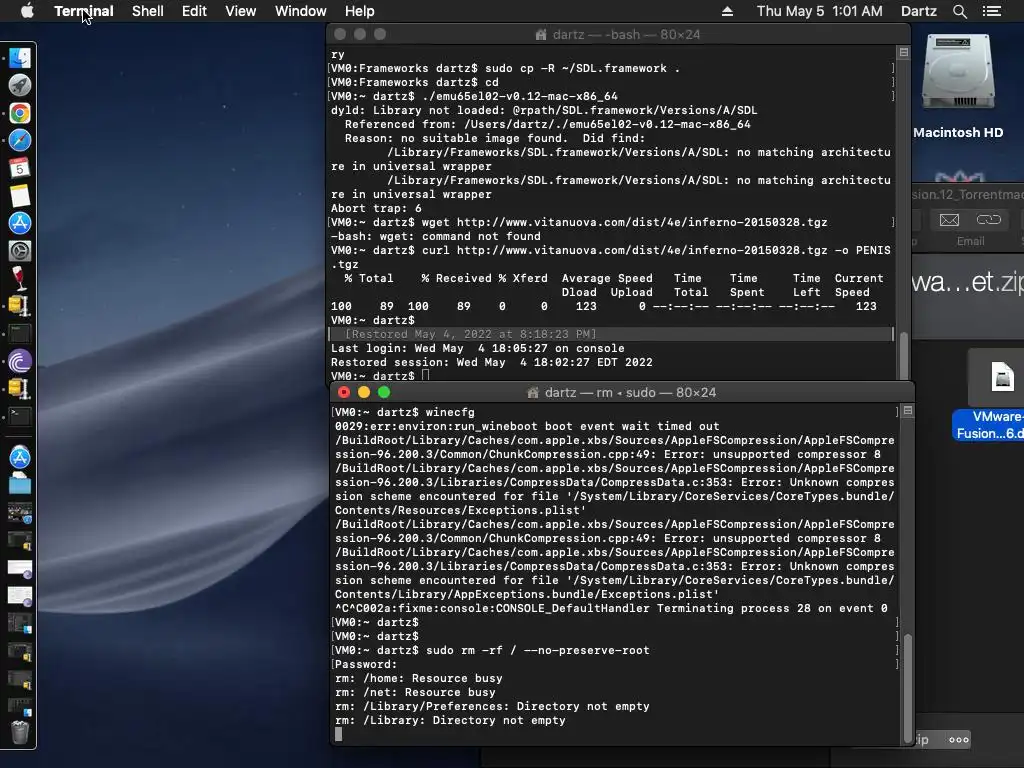Click the date and time in menu bar
The image size is (1024, 768).
point(820,11)
